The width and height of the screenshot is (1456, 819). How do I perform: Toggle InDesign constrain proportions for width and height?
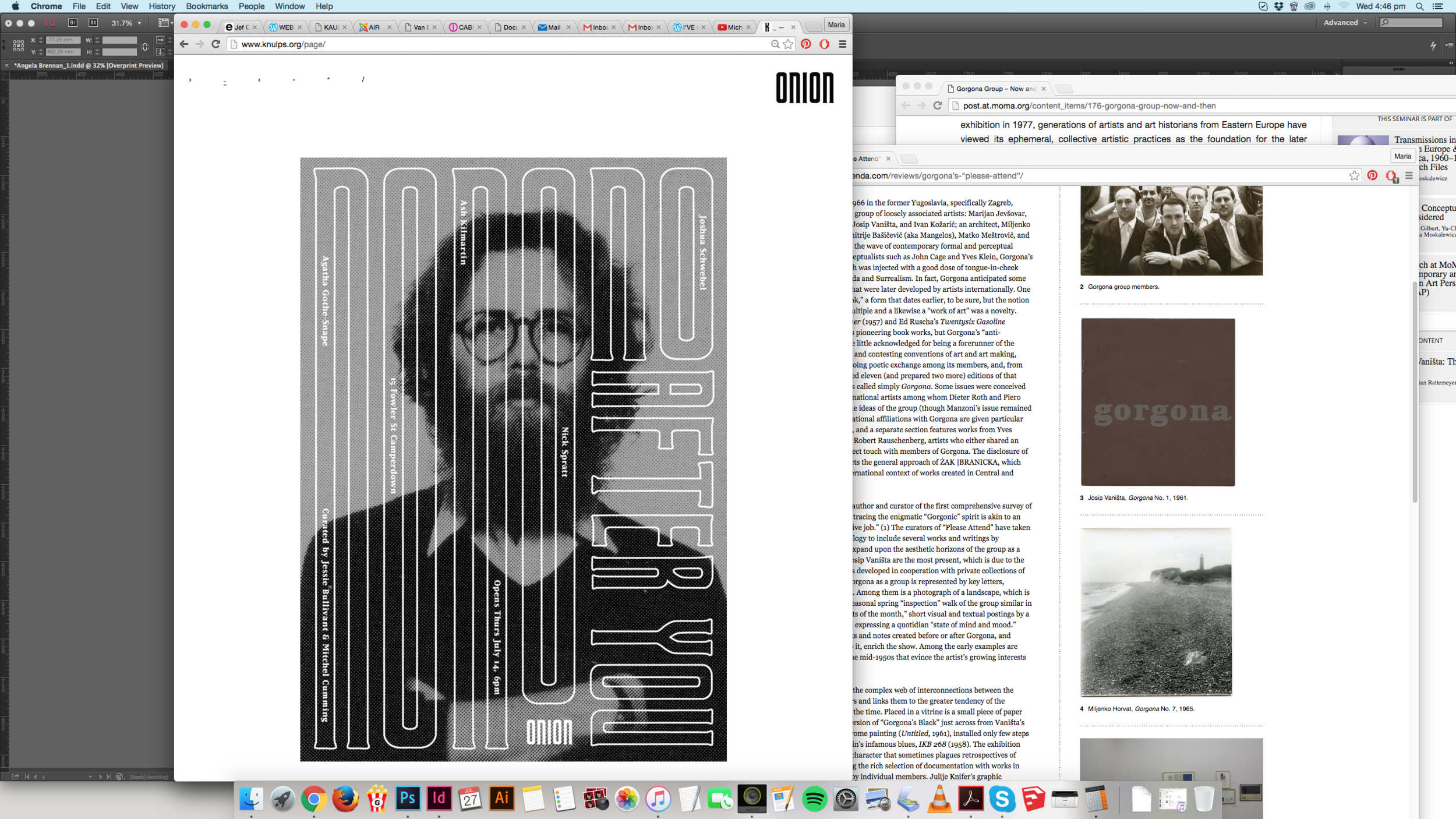tap(145, 46)
